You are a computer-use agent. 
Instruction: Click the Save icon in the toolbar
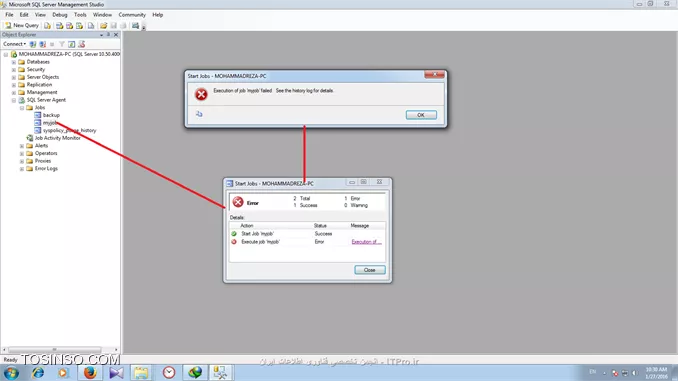pos(114,26)
